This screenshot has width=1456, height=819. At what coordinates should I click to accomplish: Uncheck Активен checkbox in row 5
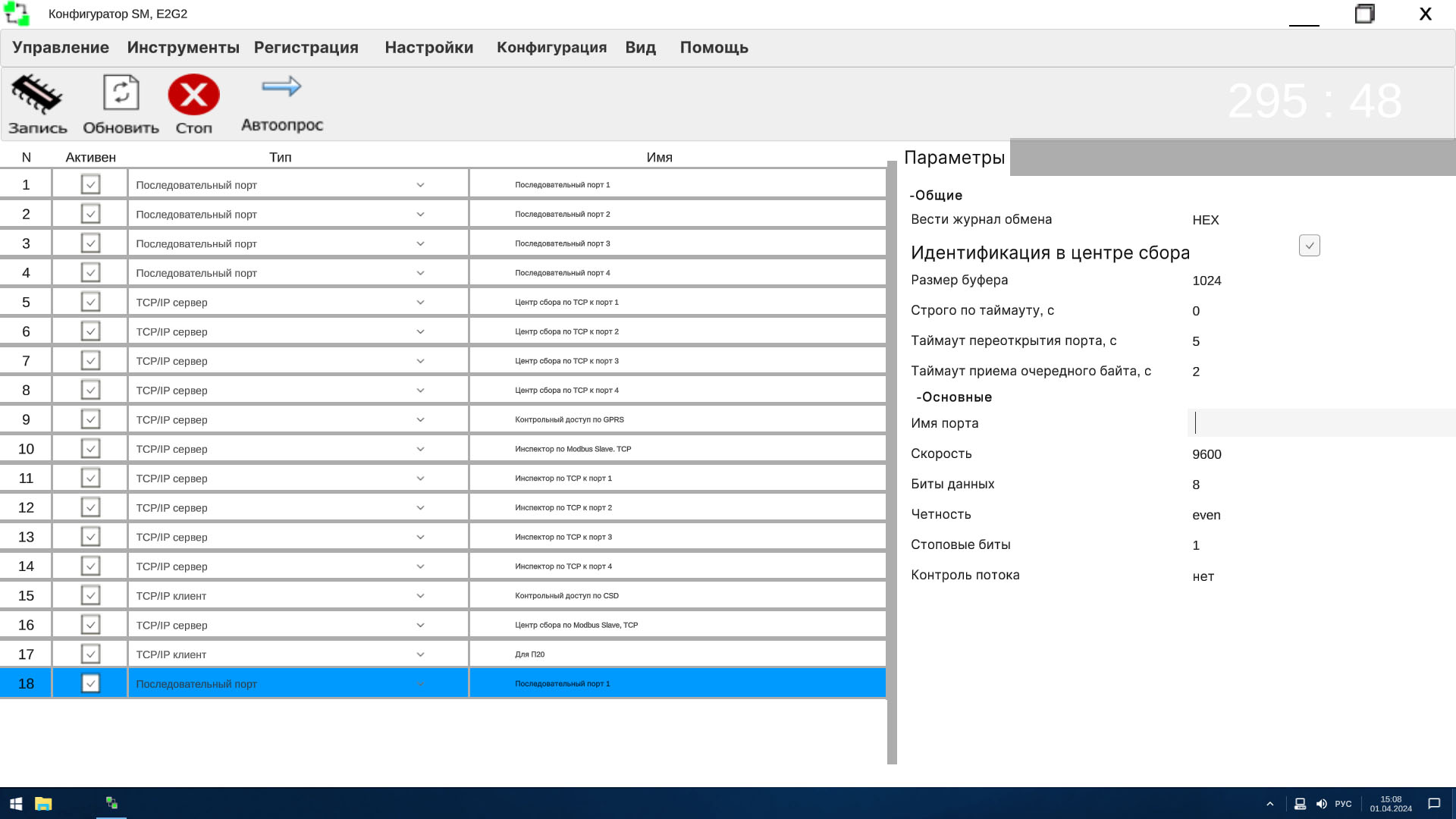pyautogui.click(x=90, y=302)
